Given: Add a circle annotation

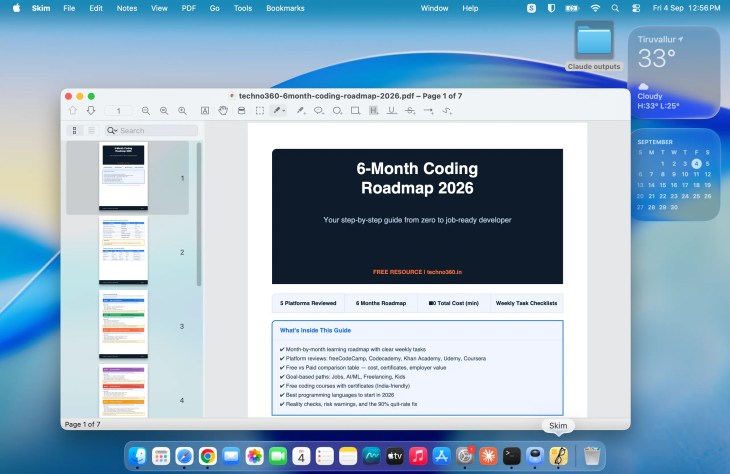Looking at the screenshot, I should click(337, 111).
